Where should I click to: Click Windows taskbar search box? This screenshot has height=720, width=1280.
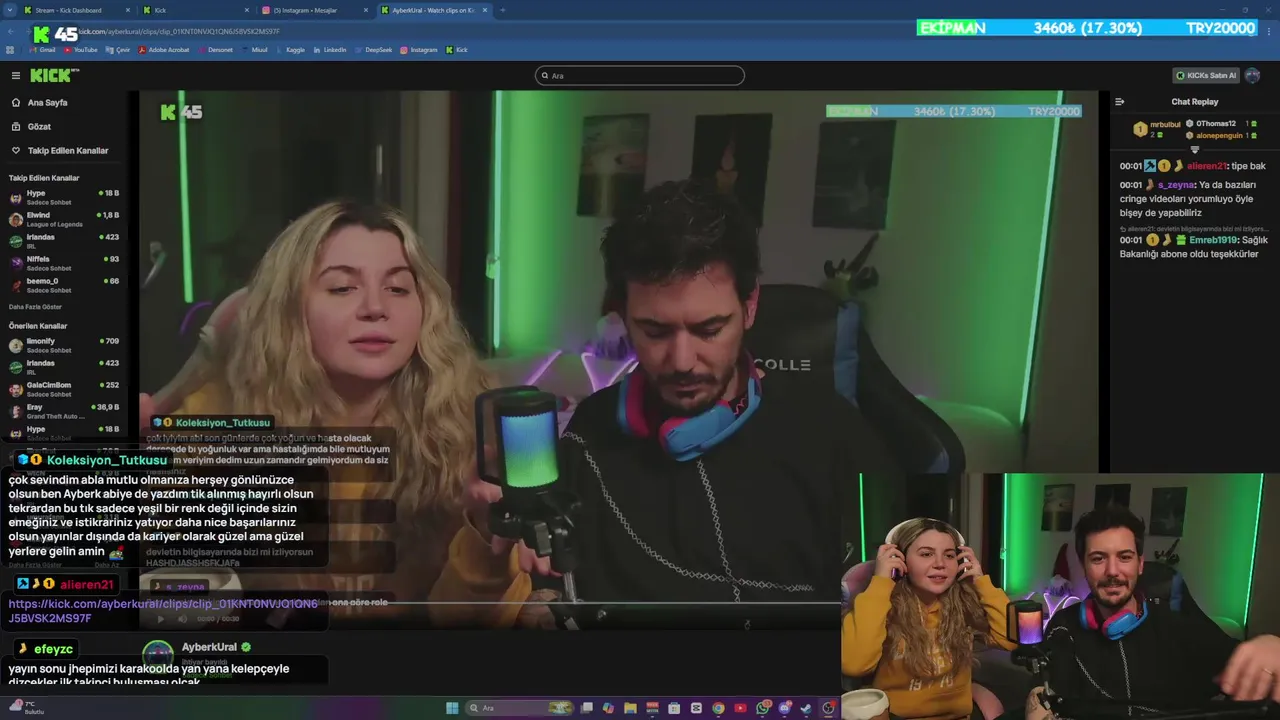518,708
